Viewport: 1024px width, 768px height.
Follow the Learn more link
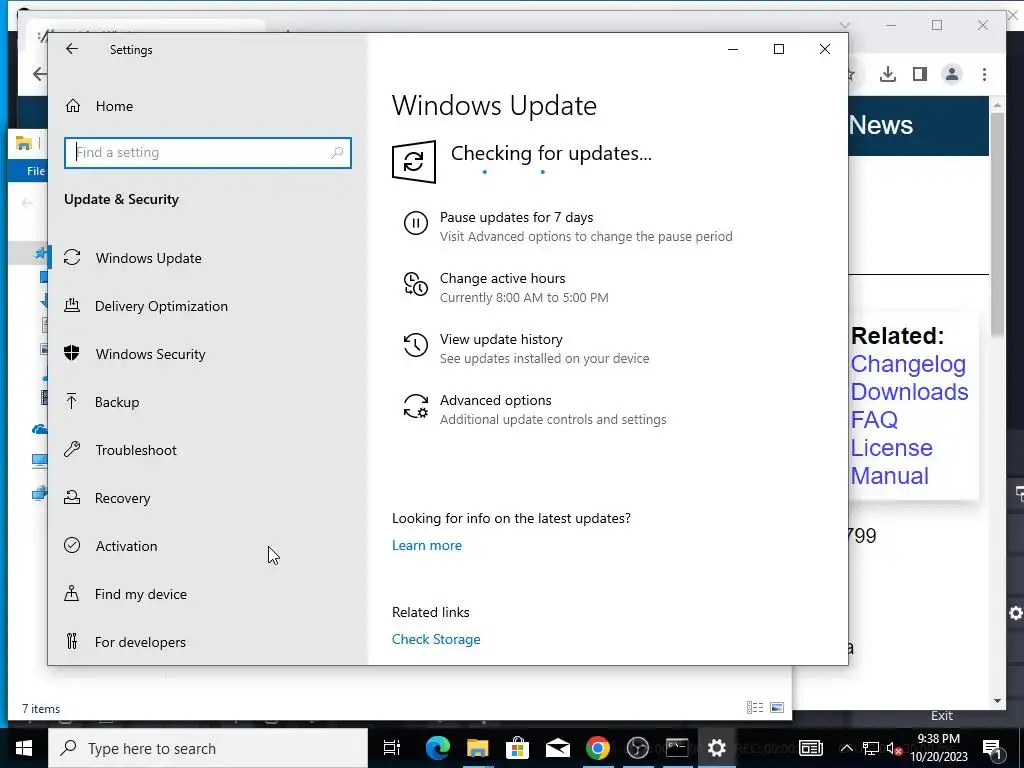(426, 545)
